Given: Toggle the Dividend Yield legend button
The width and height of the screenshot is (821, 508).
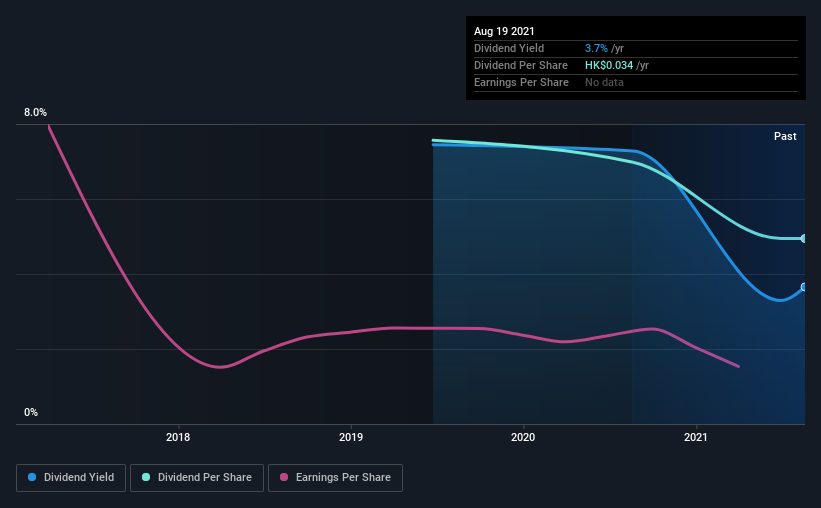Looking at the screenshot, I should point(71,478).
